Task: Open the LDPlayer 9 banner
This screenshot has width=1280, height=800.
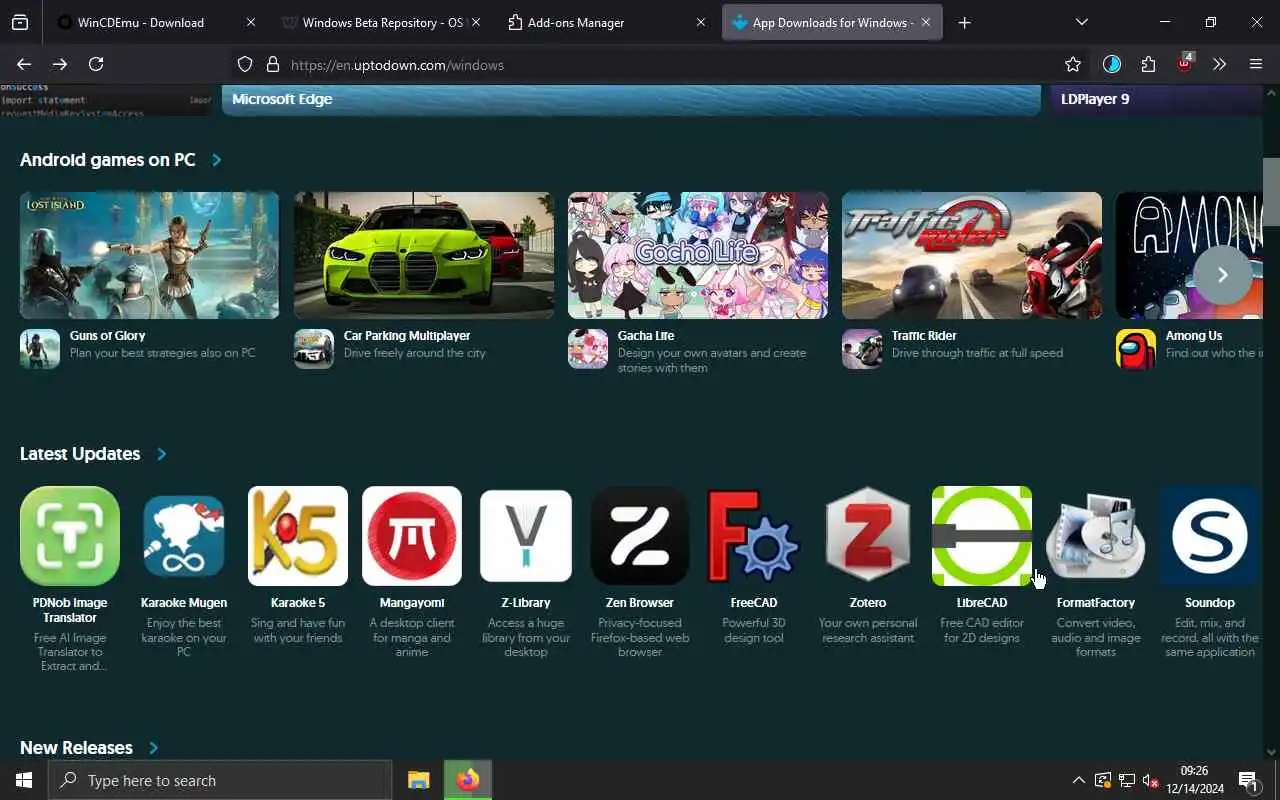Action: coord(1157,100)
